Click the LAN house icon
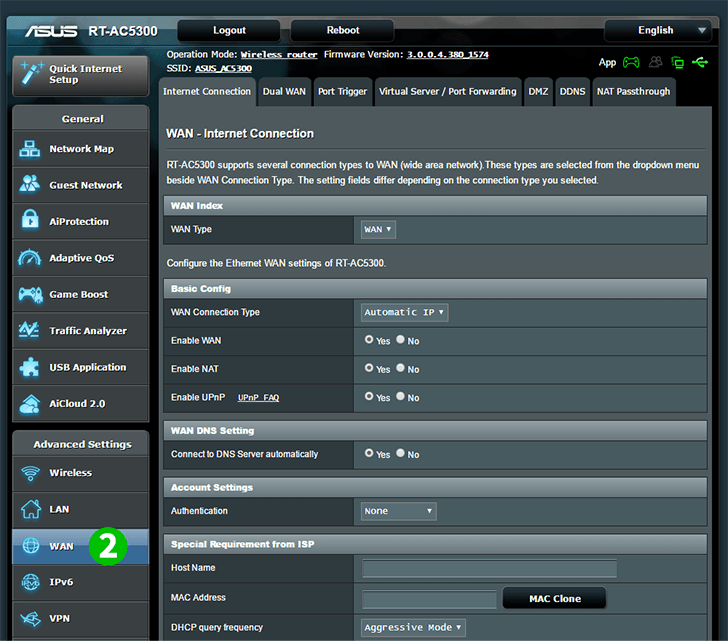The image size is (728, 641). 31,509
